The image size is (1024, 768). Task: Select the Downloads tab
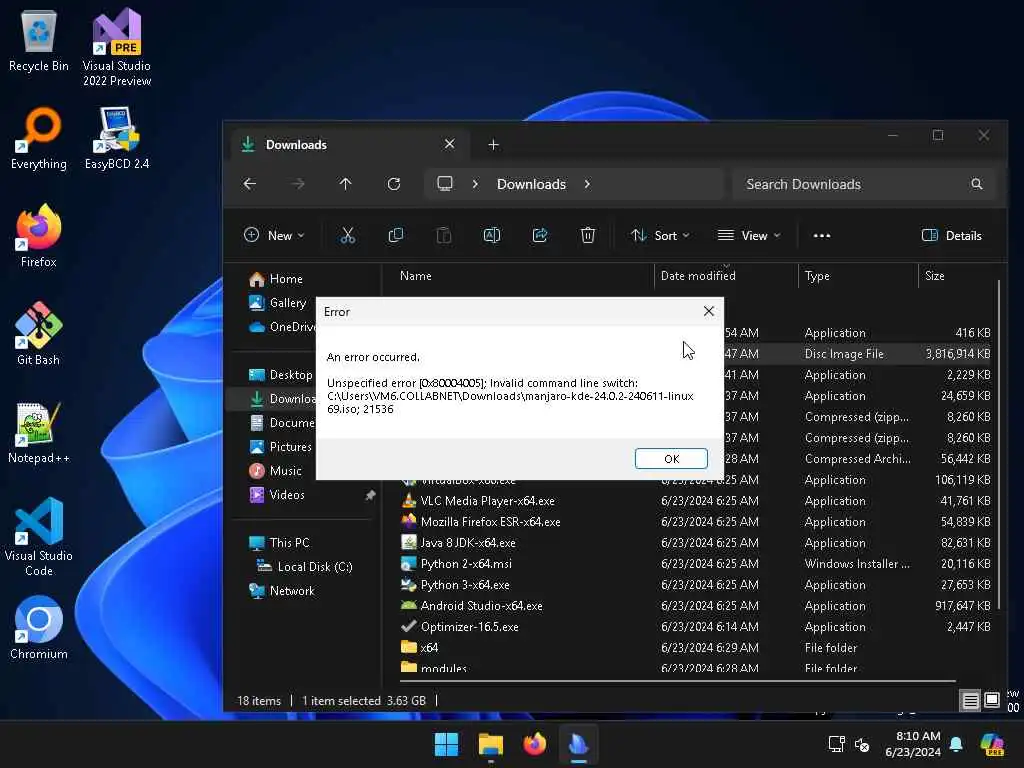click(x=349, y=144)
